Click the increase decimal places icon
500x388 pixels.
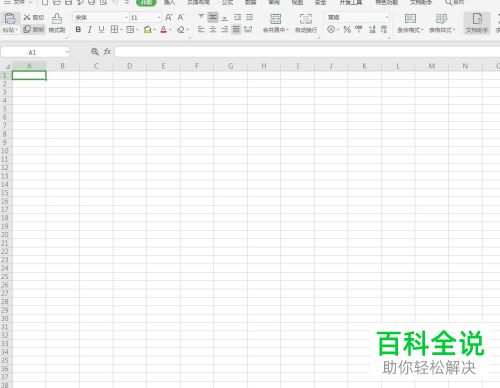(x=372, y=29)
